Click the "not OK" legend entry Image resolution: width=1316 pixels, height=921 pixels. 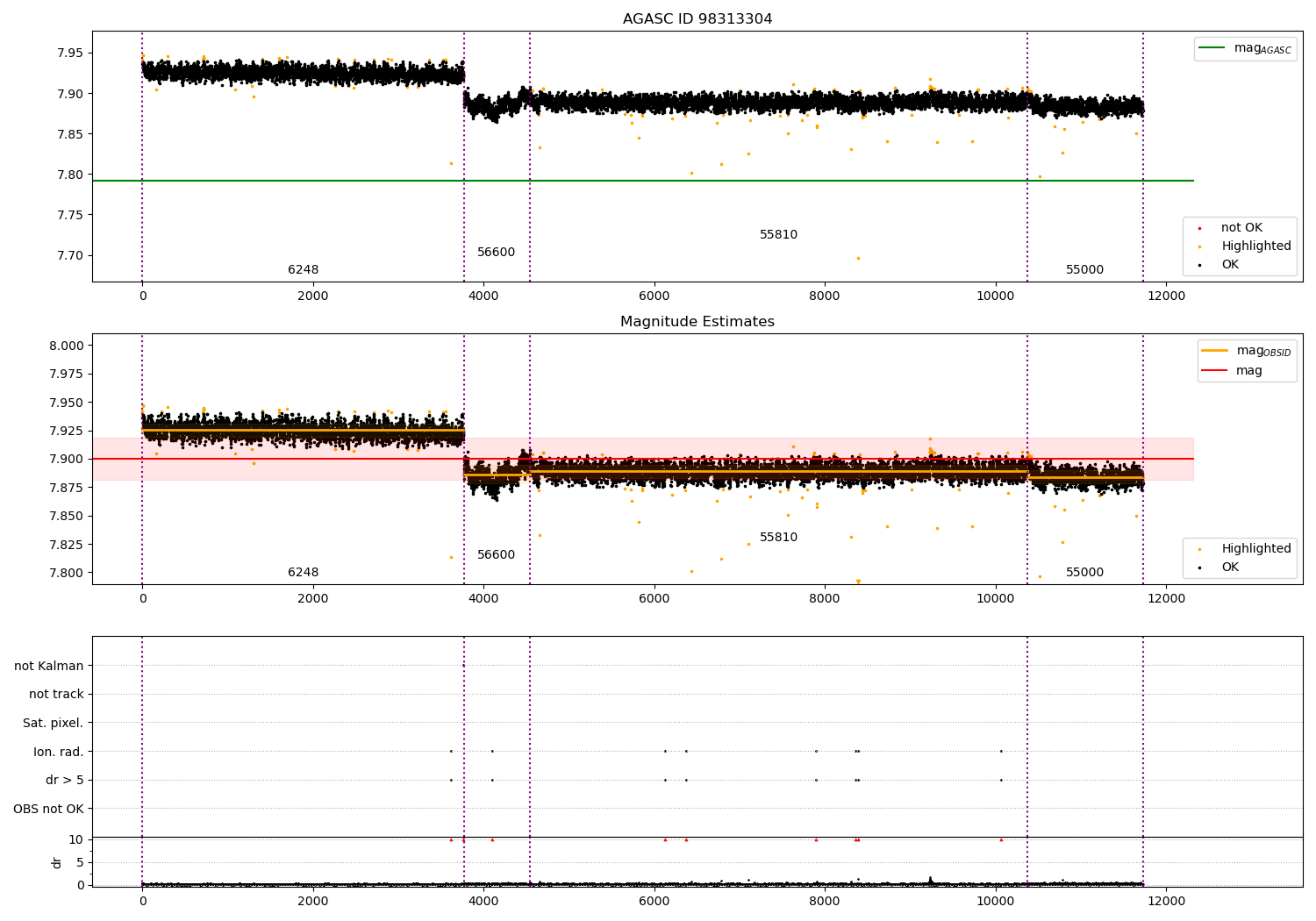pyautogui.click(x=1241, y=228)
